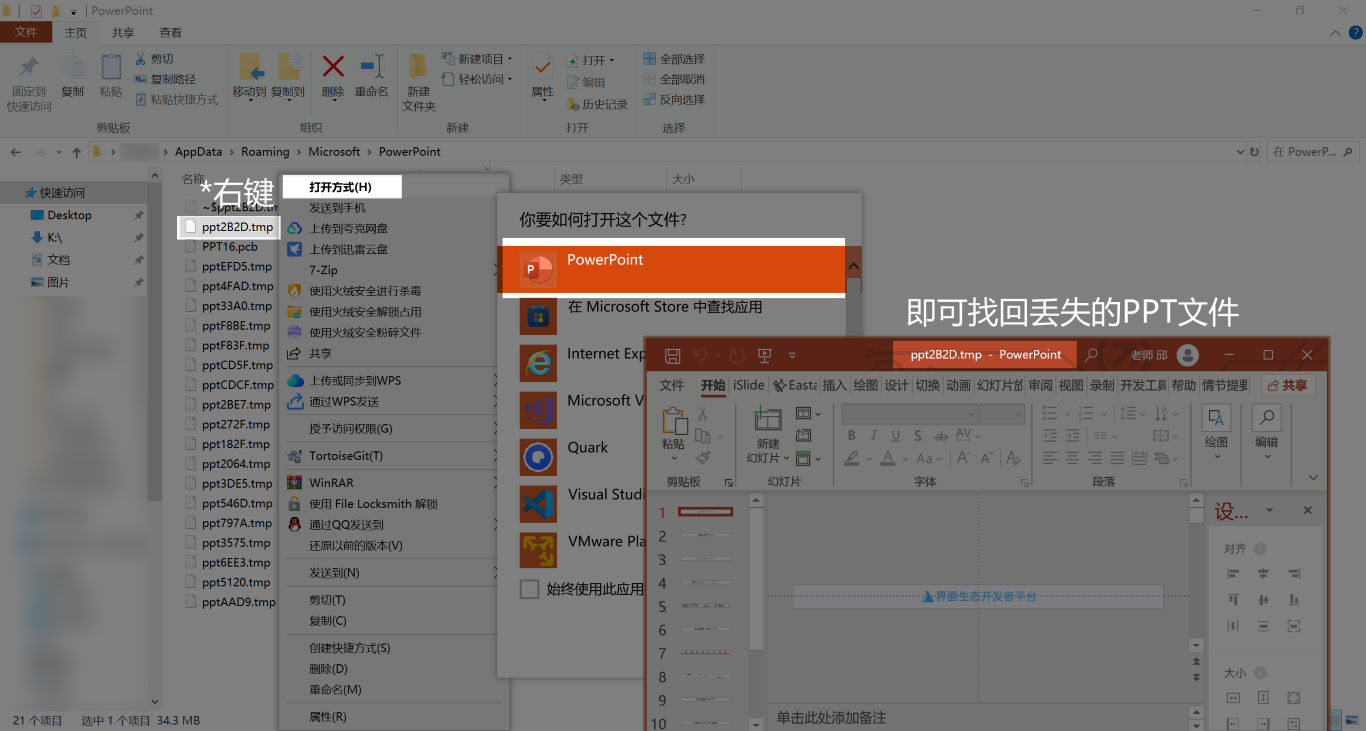Click the Share button in PowerPoint
The width and height of the screenshot is (1366, 731).
(x=1286, y=385)
